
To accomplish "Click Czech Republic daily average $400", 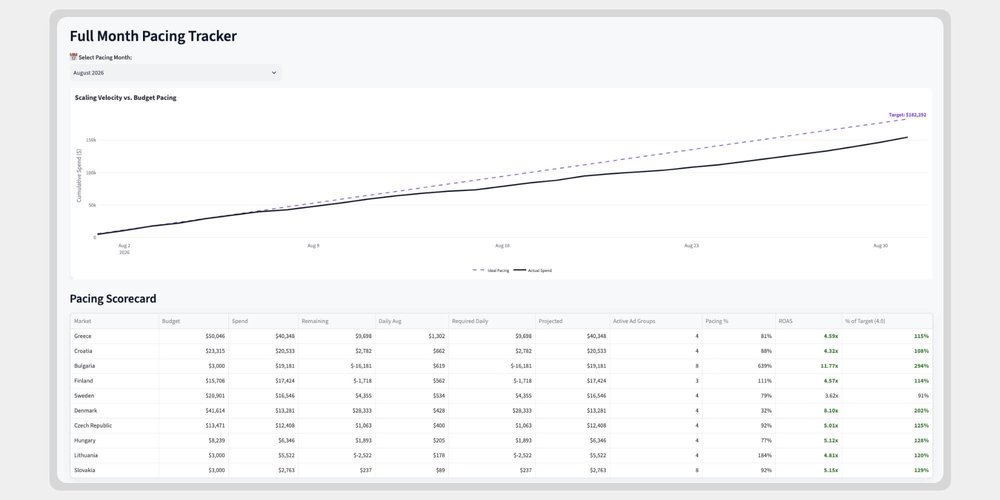I will 439,425.
